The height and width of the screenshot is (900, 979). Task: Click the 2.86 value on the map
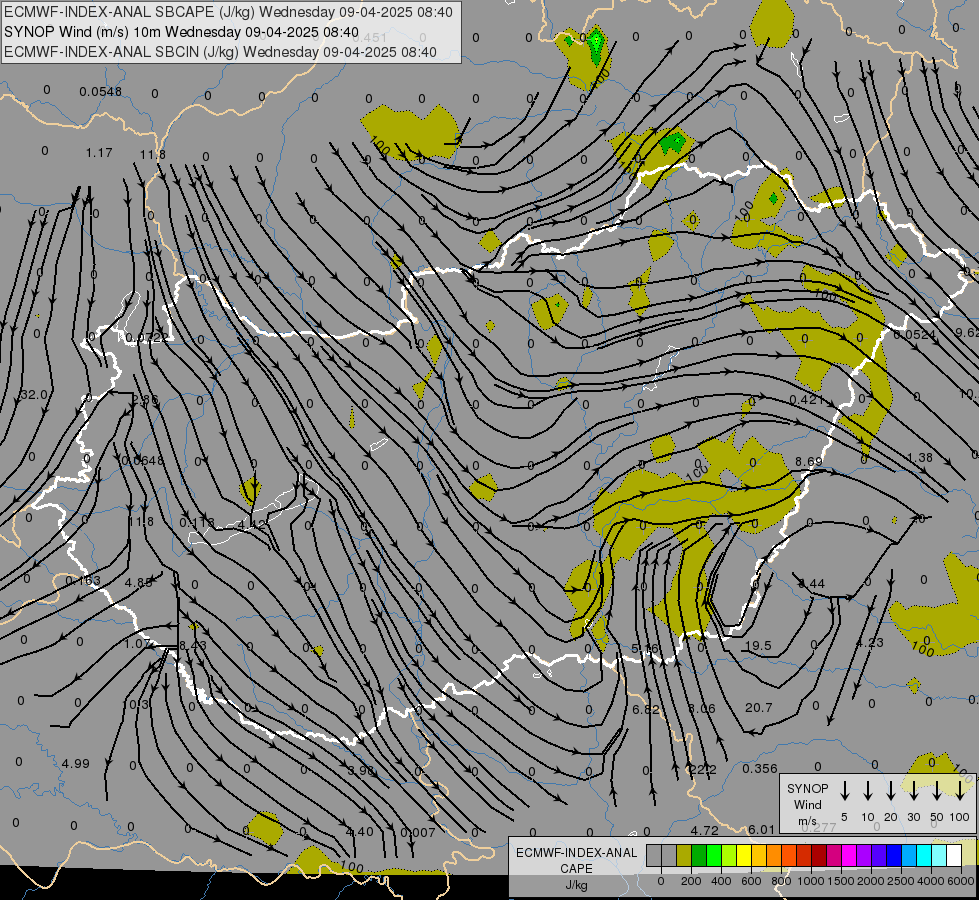click(145, 400)
